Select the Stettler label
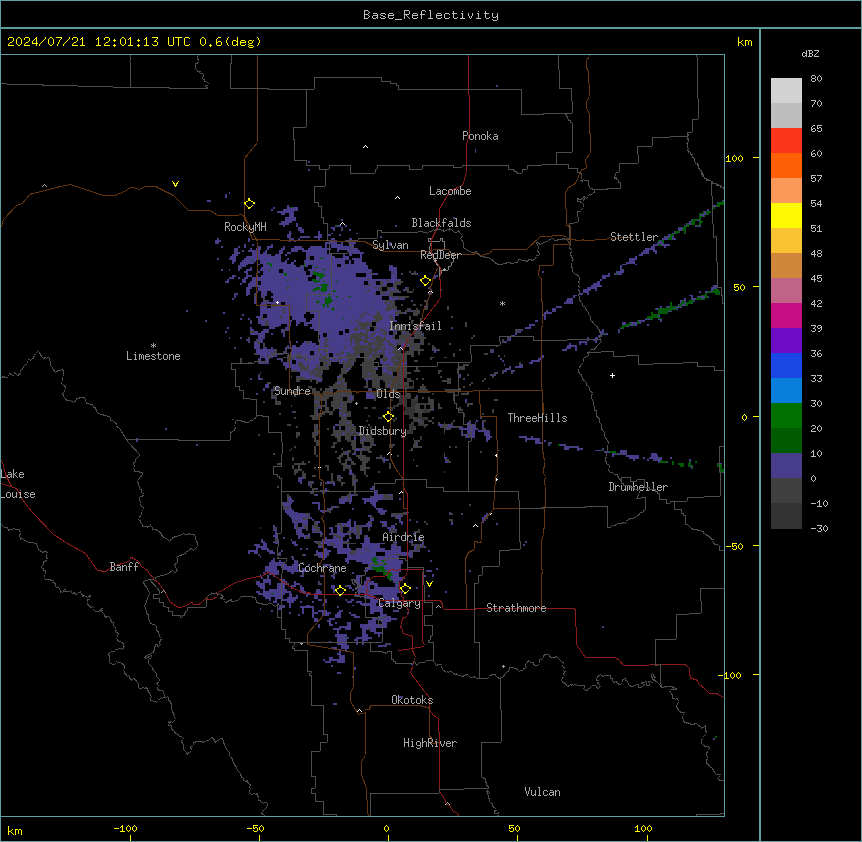 click(634, 237)
